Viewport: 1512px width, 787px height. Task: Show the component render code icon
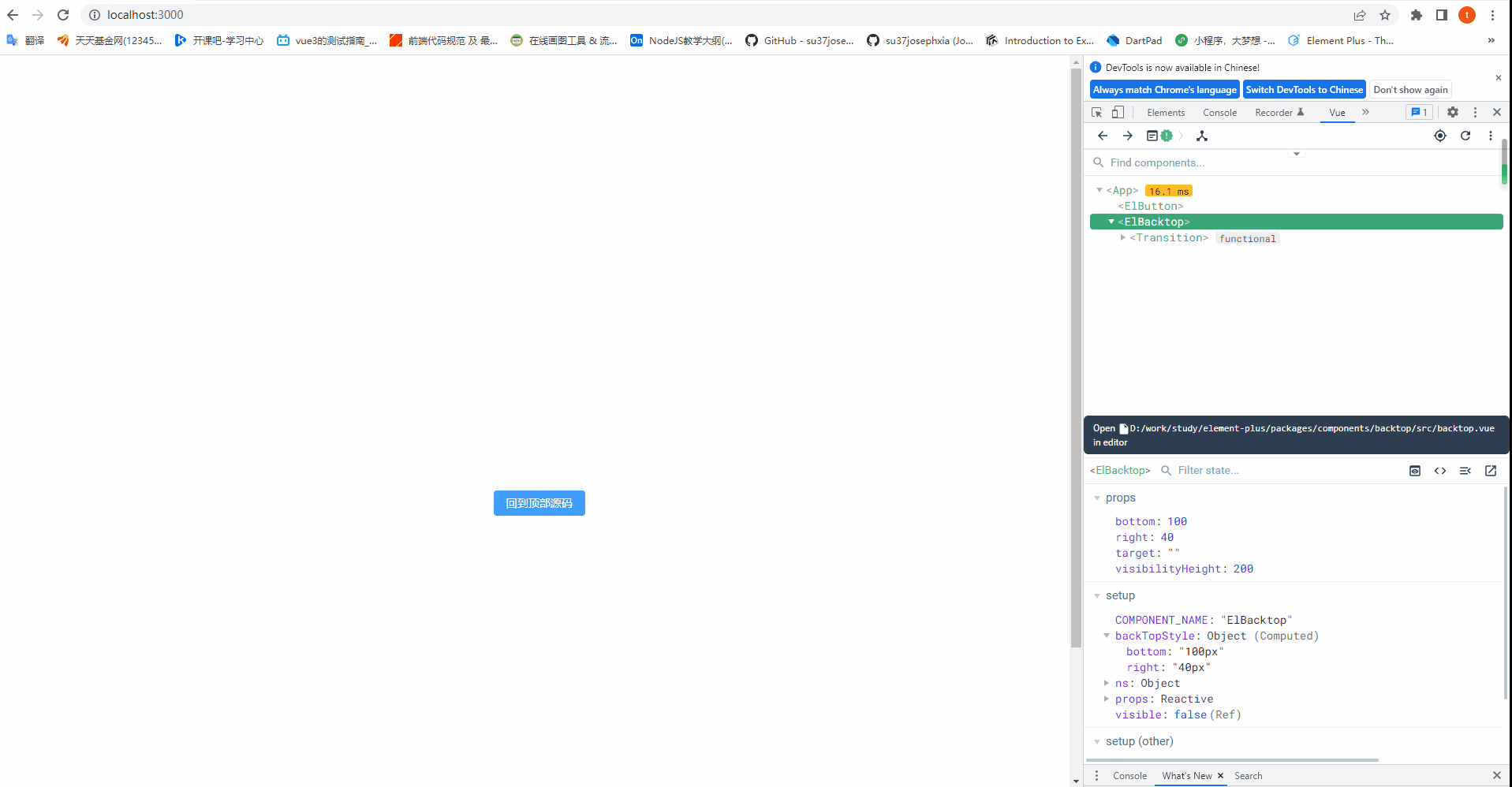[x=1440, y=471]
